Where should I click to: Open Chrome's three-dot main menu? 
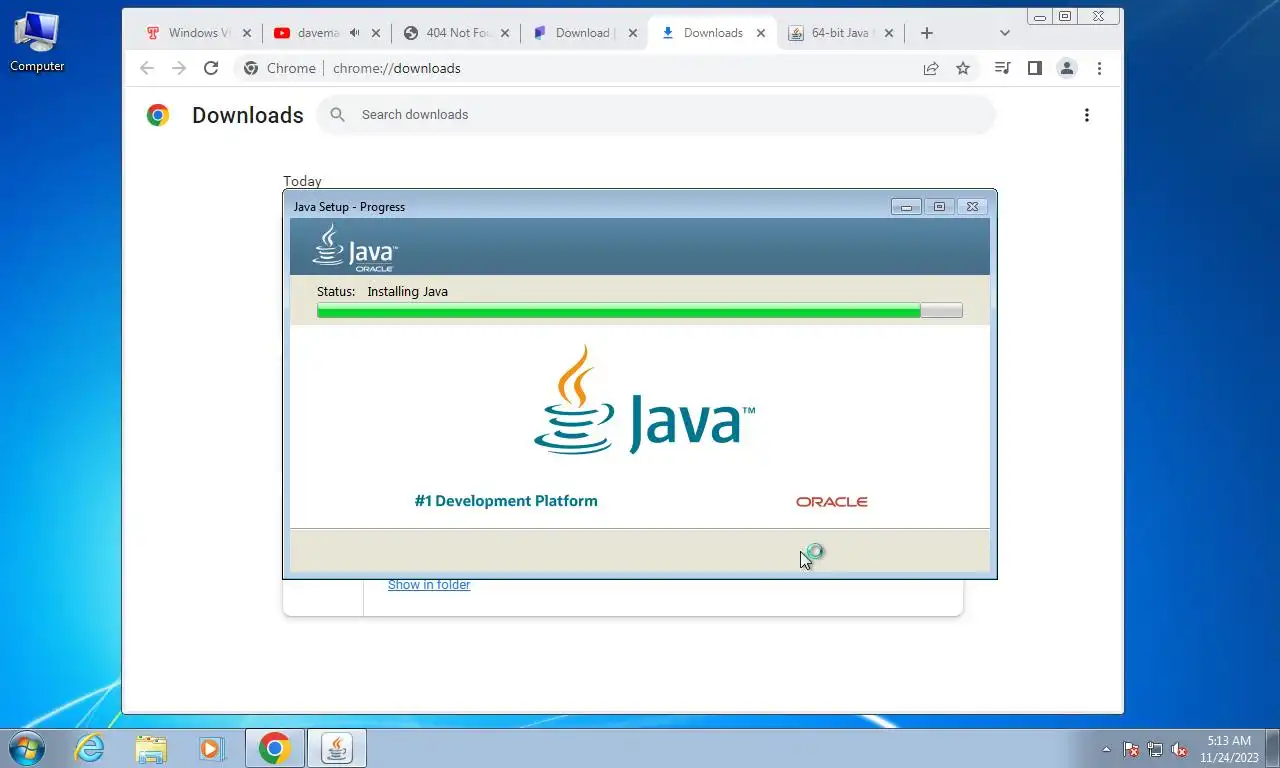click(x=1099, y=68)
